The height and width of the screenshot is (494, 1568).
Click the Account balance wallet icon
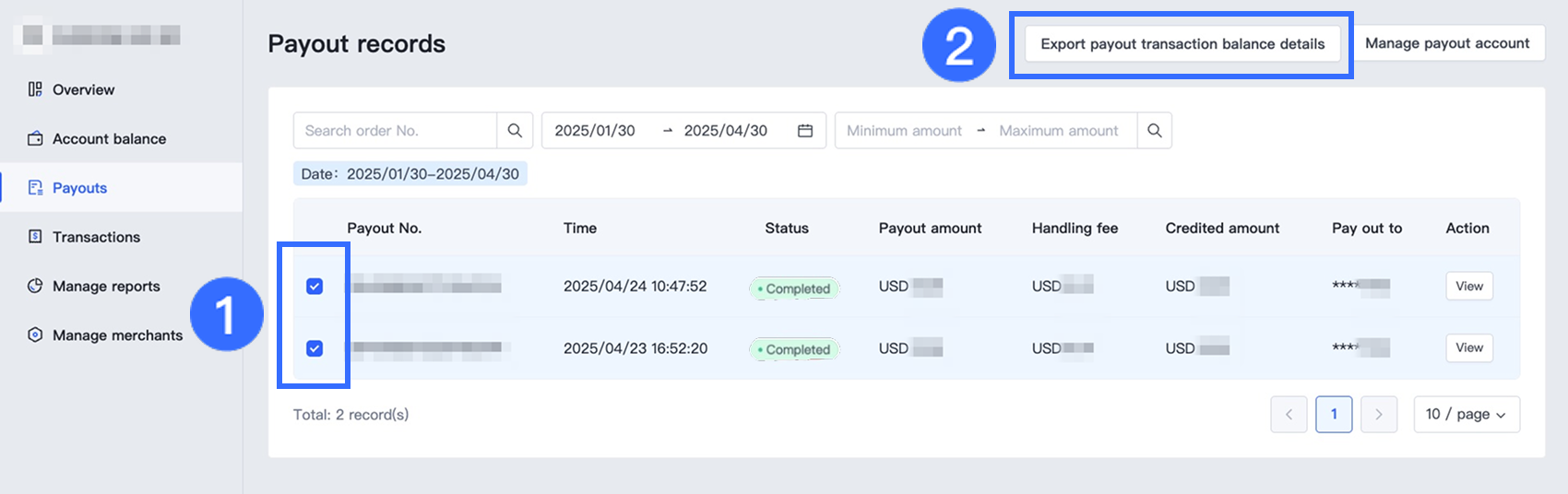(35, 138)
